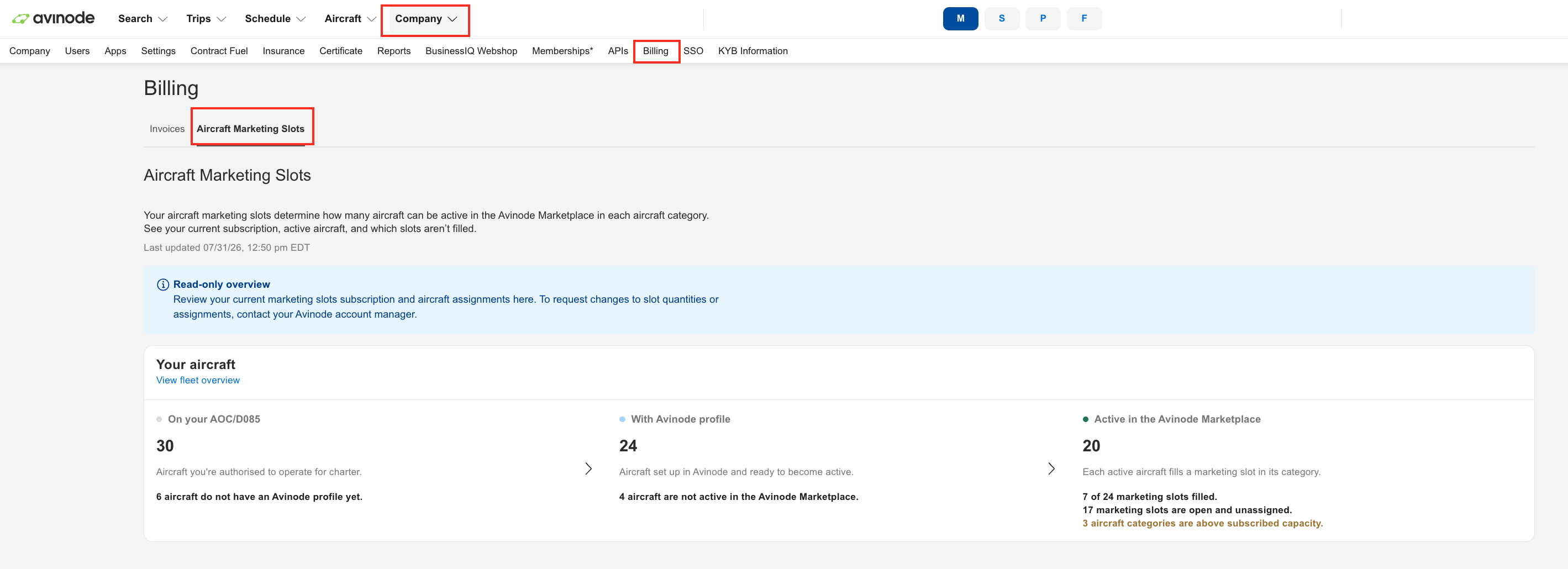Image resolution: width=1568 pixels, height=569 pixels.
Task: Open the Contract Fuel page
Action: coord(219,51)
